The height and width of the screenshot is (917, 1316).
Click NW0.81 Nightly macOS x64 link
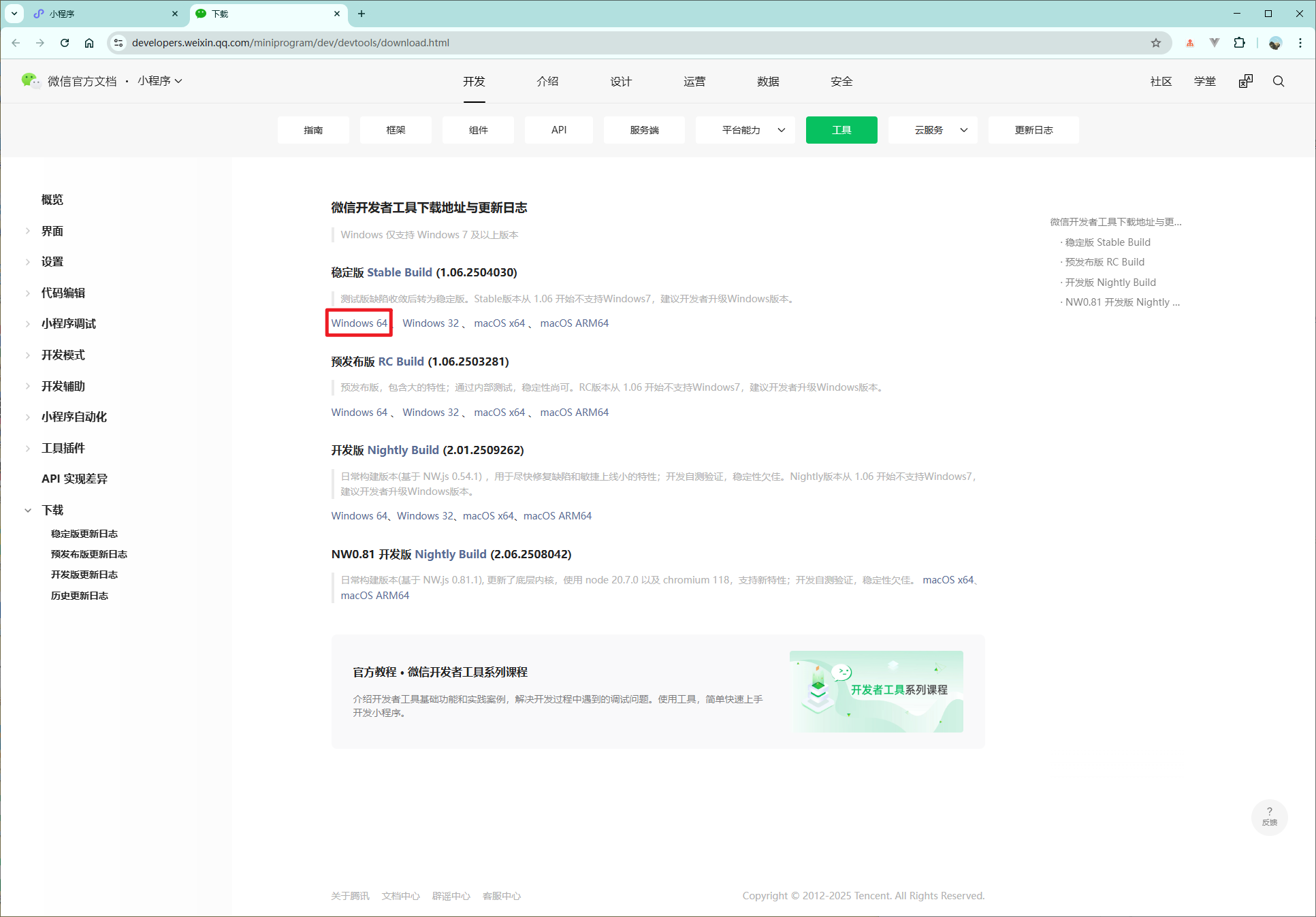click(948, 580)
